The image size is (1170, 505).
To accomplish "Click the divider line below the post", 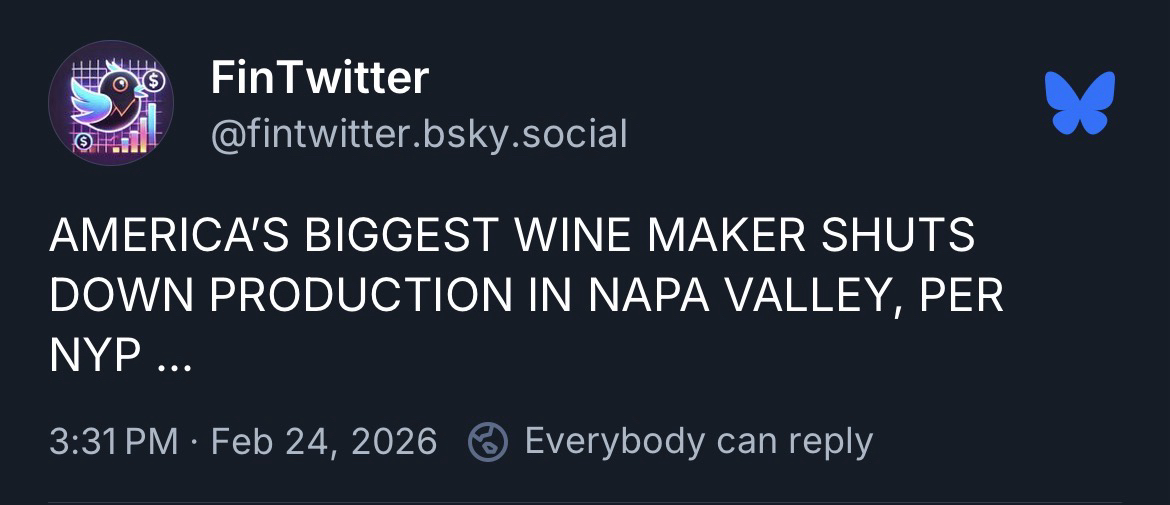I will point(585,502).
